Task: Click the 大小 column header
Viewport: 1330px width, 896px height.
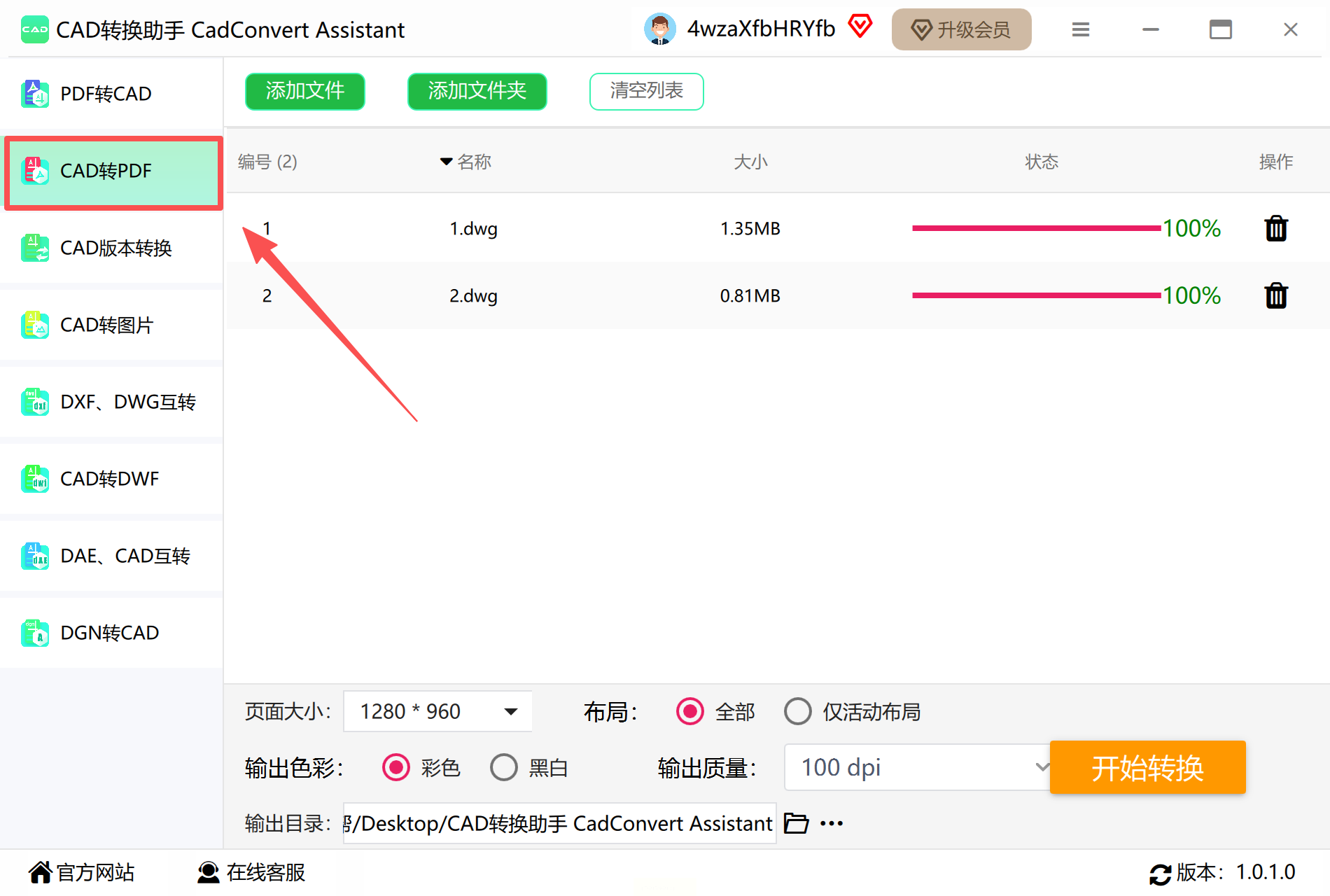Action: [x=750, y=162]
